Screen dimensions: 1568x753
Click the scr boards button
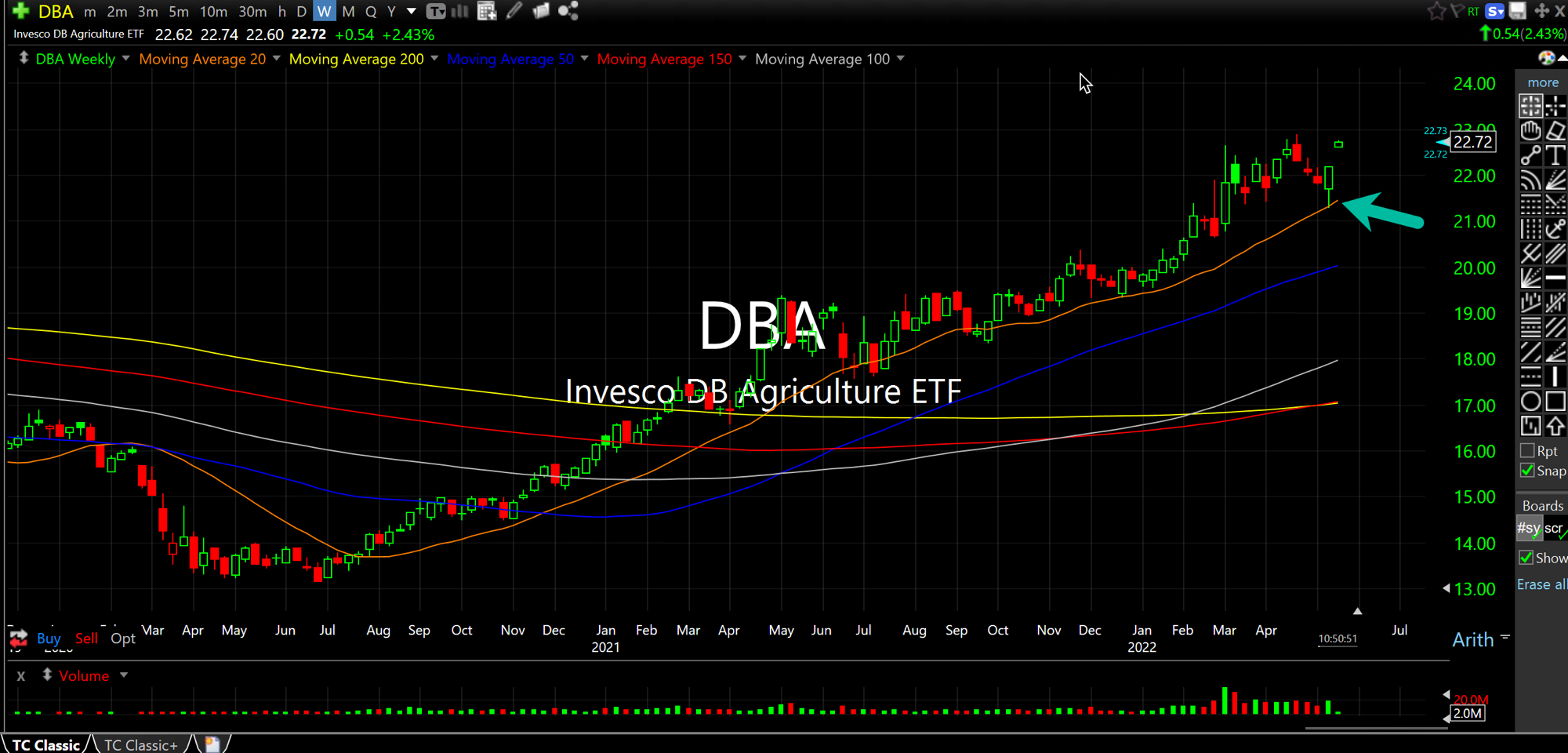coord(1554,528)
